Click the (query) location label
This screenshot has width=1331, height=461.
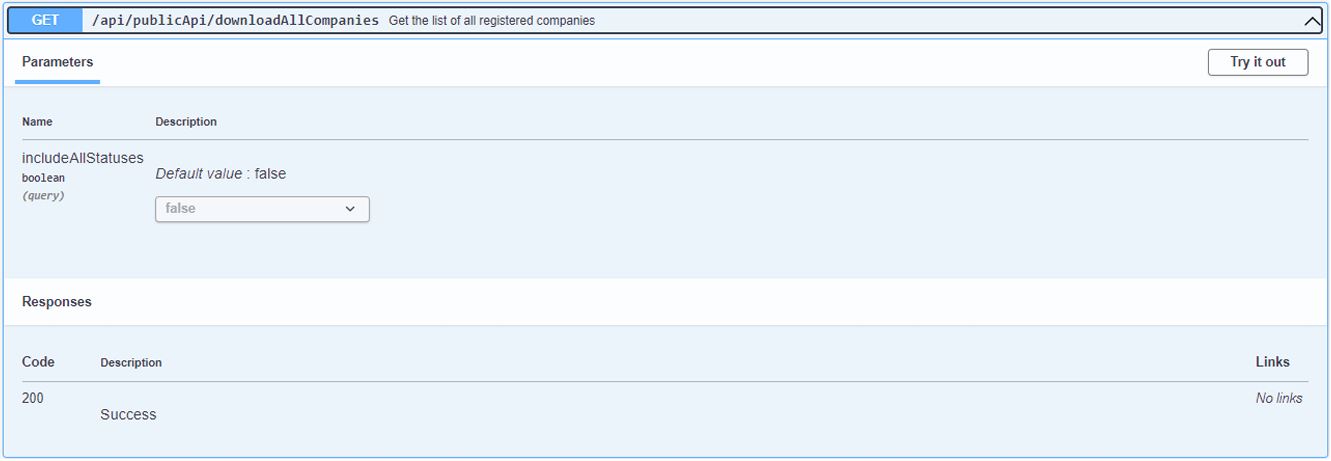[43, 196]
